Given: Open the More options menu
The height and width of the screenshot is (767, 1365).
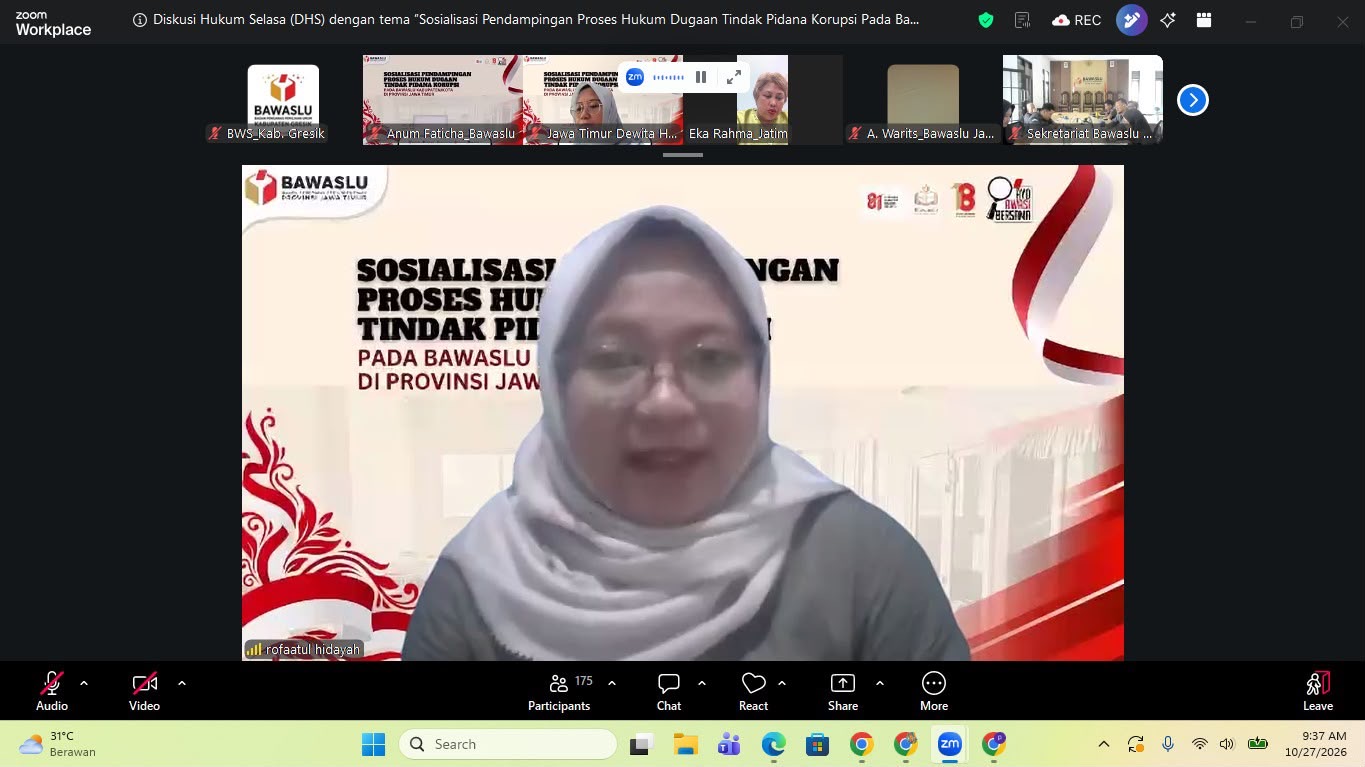Looking at the screenshot, I should [934, 691].
